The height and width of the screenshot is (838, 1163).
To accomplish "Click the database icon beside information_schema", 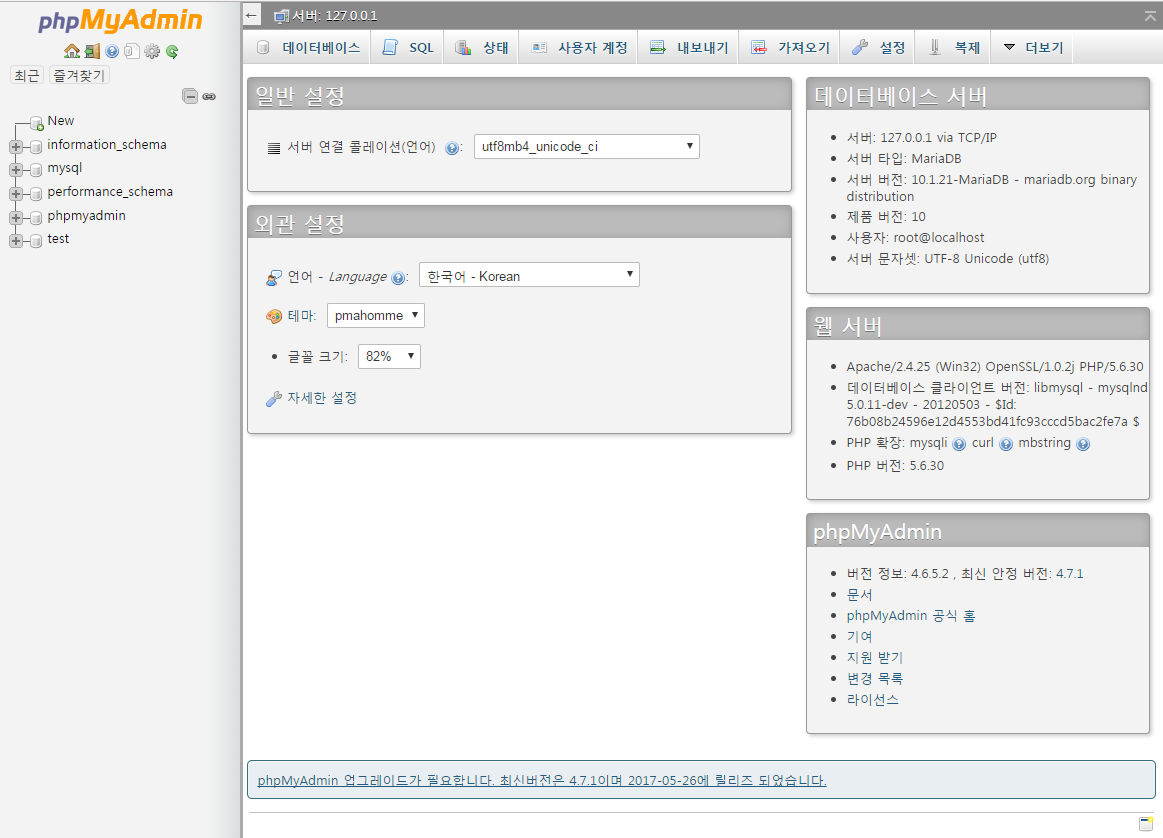I will (36, 147).
